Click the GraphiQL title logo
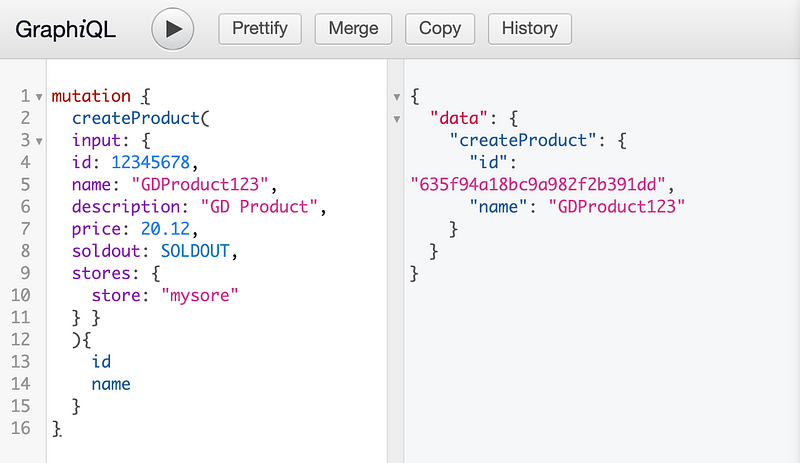Viewport: 800px width, 463px height. 66,29
